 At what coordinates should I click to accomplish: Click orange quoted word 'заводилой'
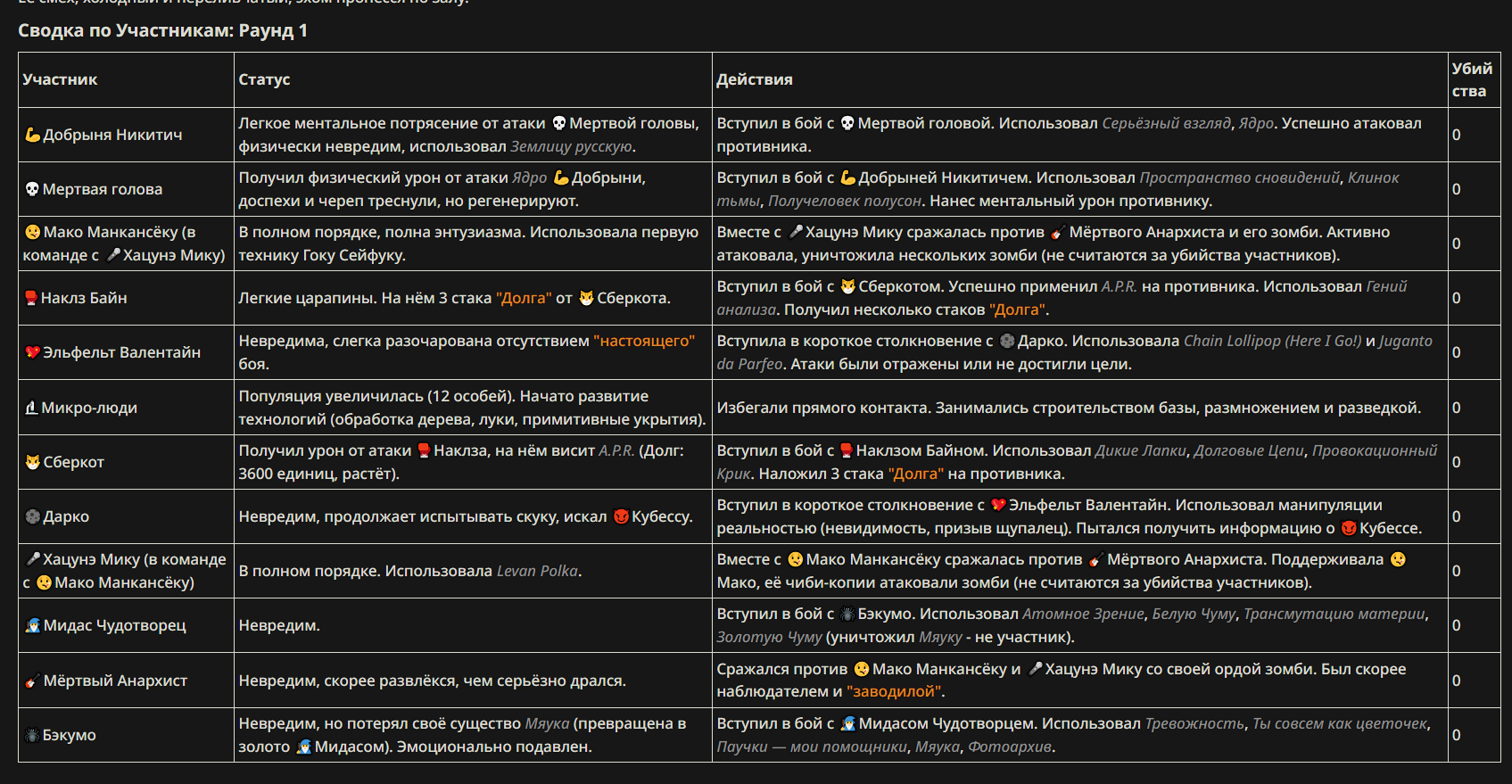[x=894, y=691]
